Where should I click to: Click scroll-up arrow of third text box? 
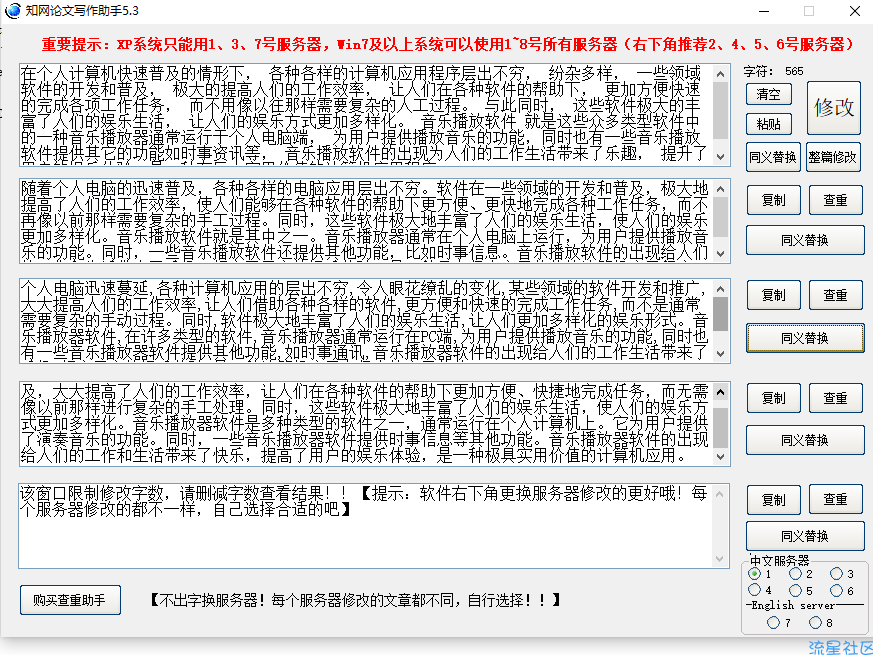(x=720, y=289)
